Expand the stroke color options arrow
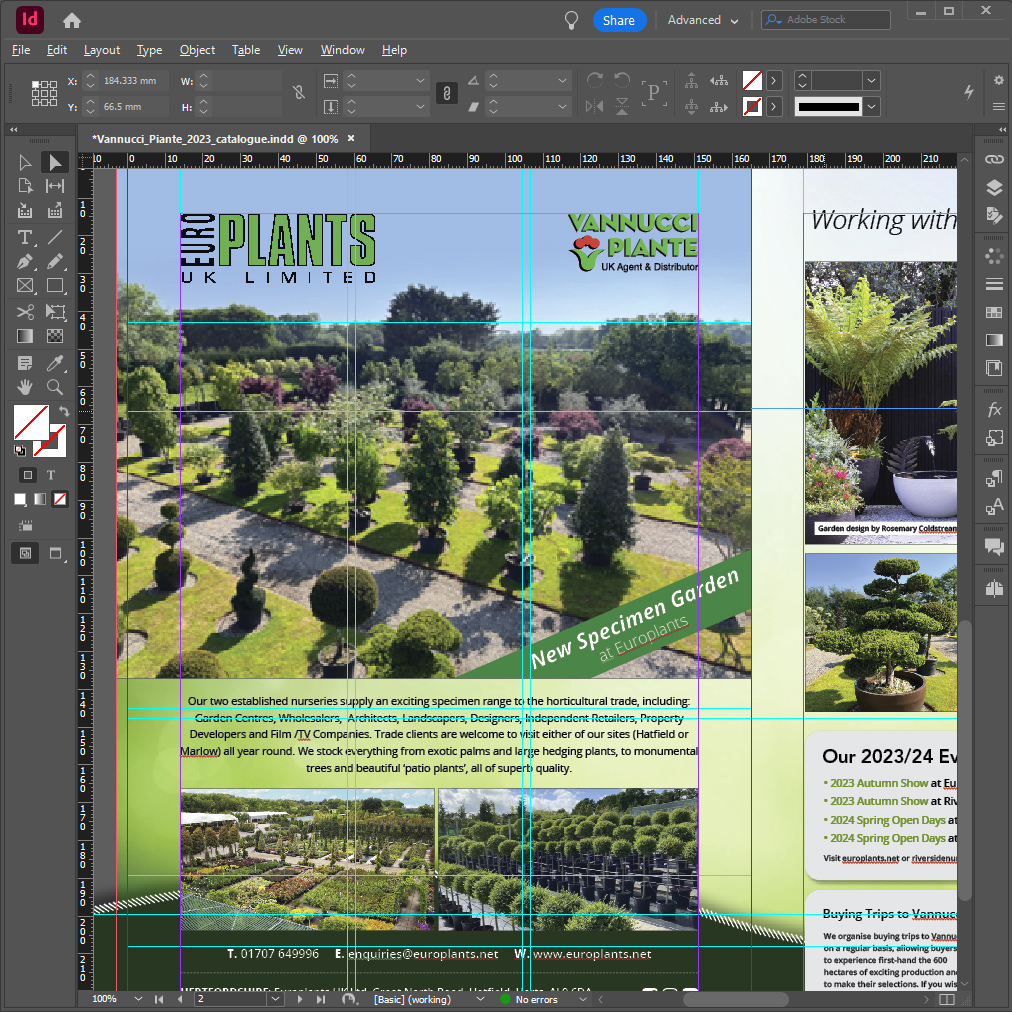The image size is (1012, 1012). (773, 106)
